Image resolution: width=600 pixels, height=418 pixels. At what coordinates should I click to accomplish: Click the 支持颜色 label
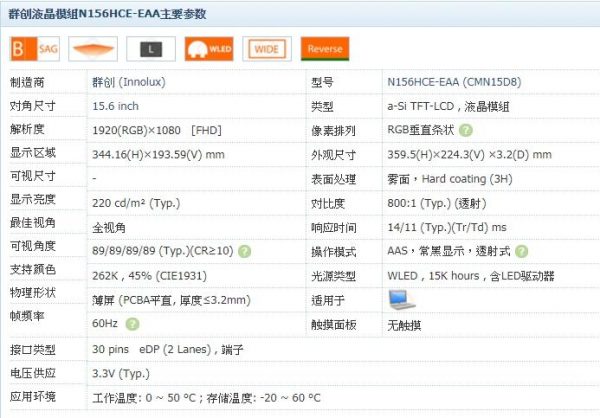coord(33,269)
